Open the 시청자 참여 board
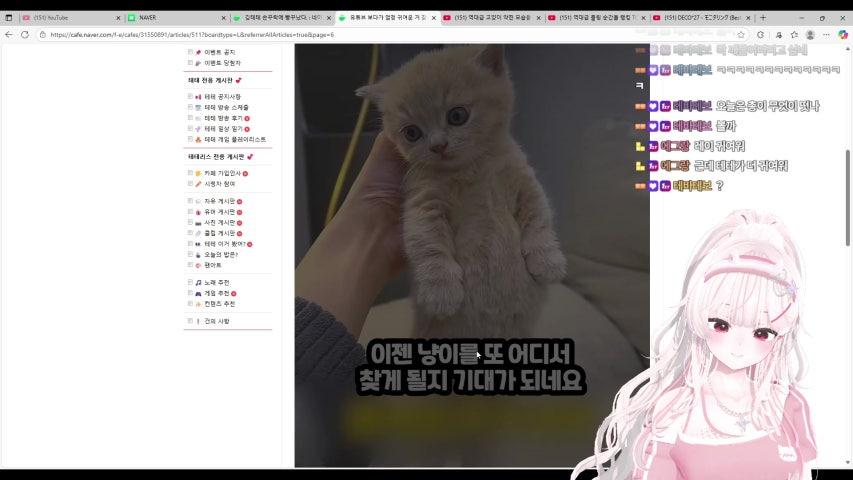The width and height of the screenshot is (853, 480). point(219,184)
